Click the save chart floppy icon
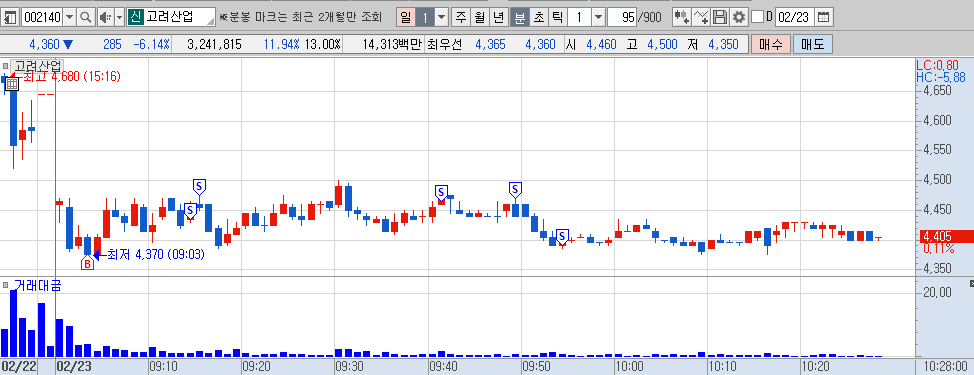 click(720, 17)
